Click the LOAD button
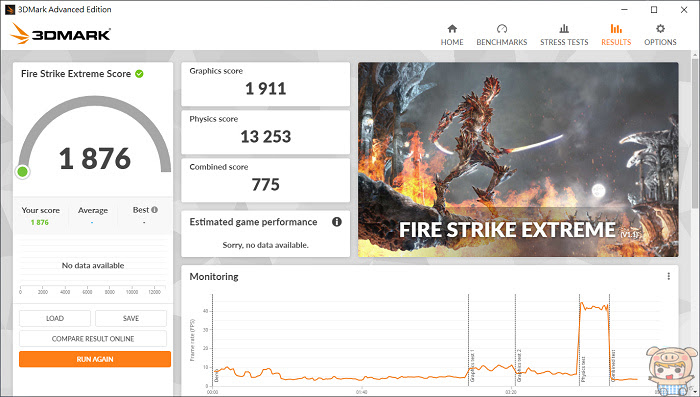The width and height of the screenshot is (700, 397). (55, 318)
